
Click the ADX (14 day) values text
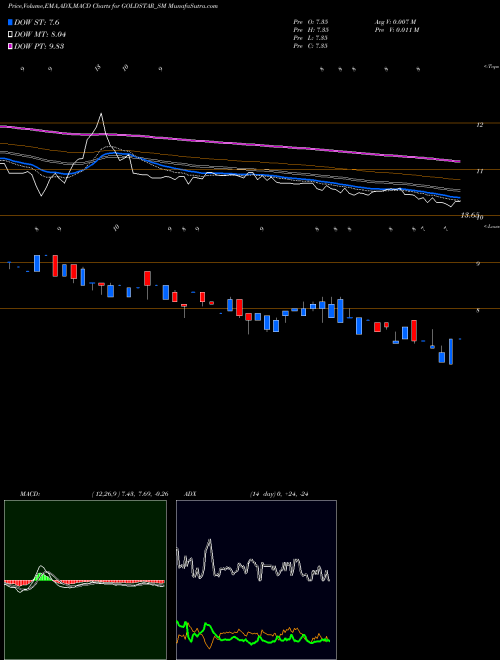click(278, 494)
